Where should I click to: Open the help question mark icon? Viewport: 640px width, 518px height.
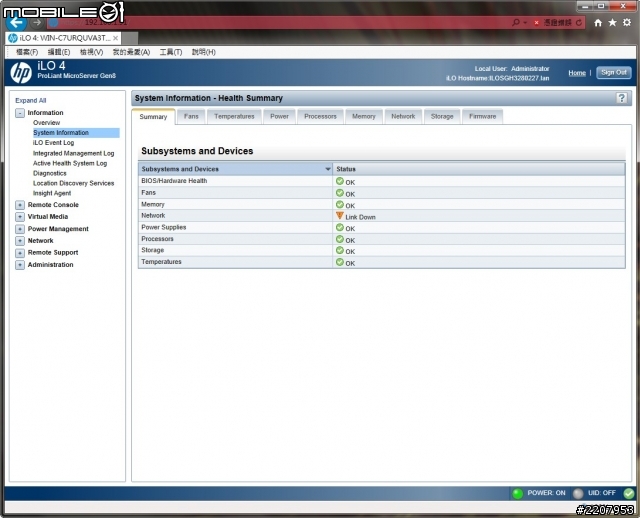click(x=621, y=98)
